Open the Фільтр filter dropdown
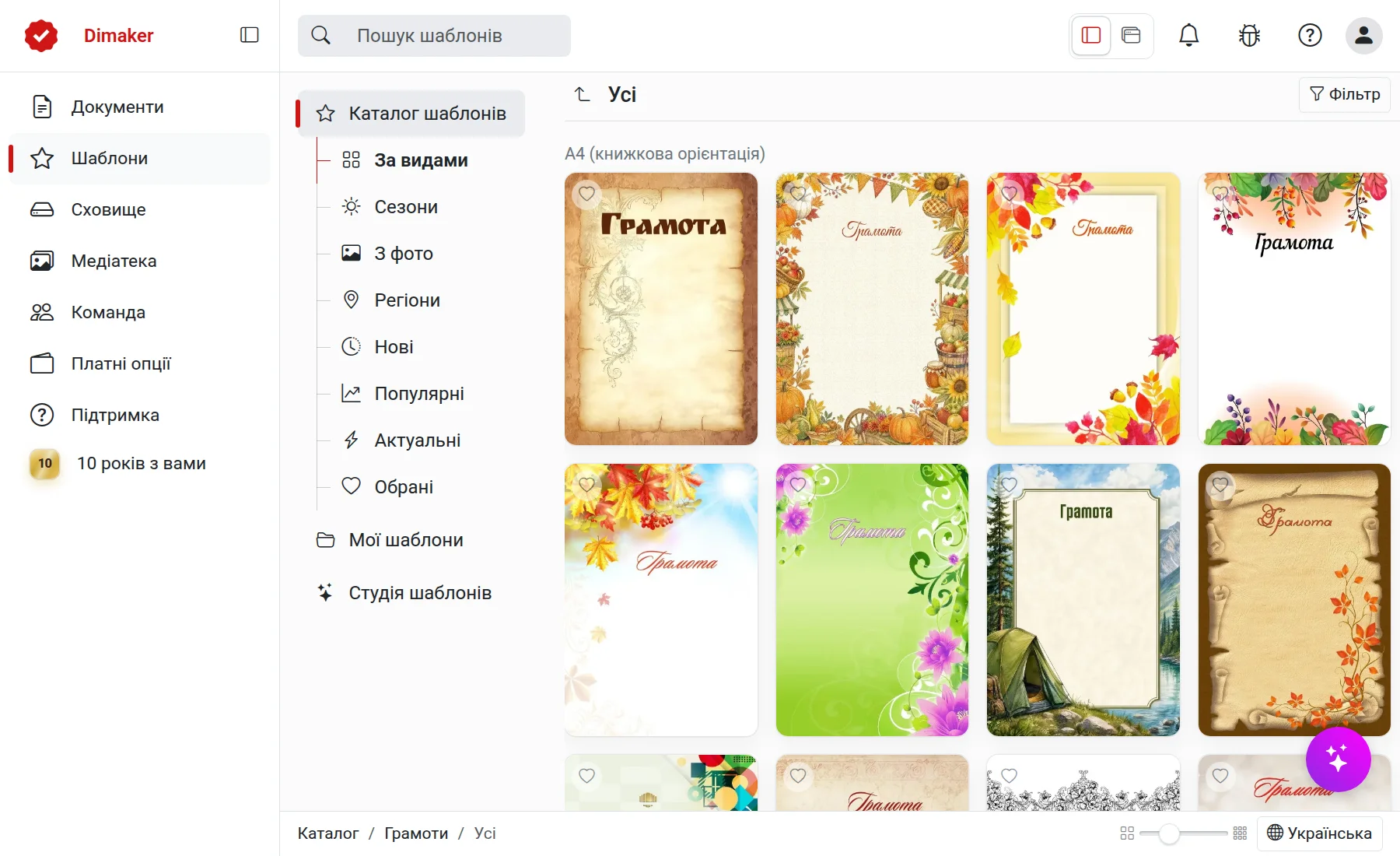Image resolution: width=1400 pixels, height=856 pixels. coord(1345,94)
